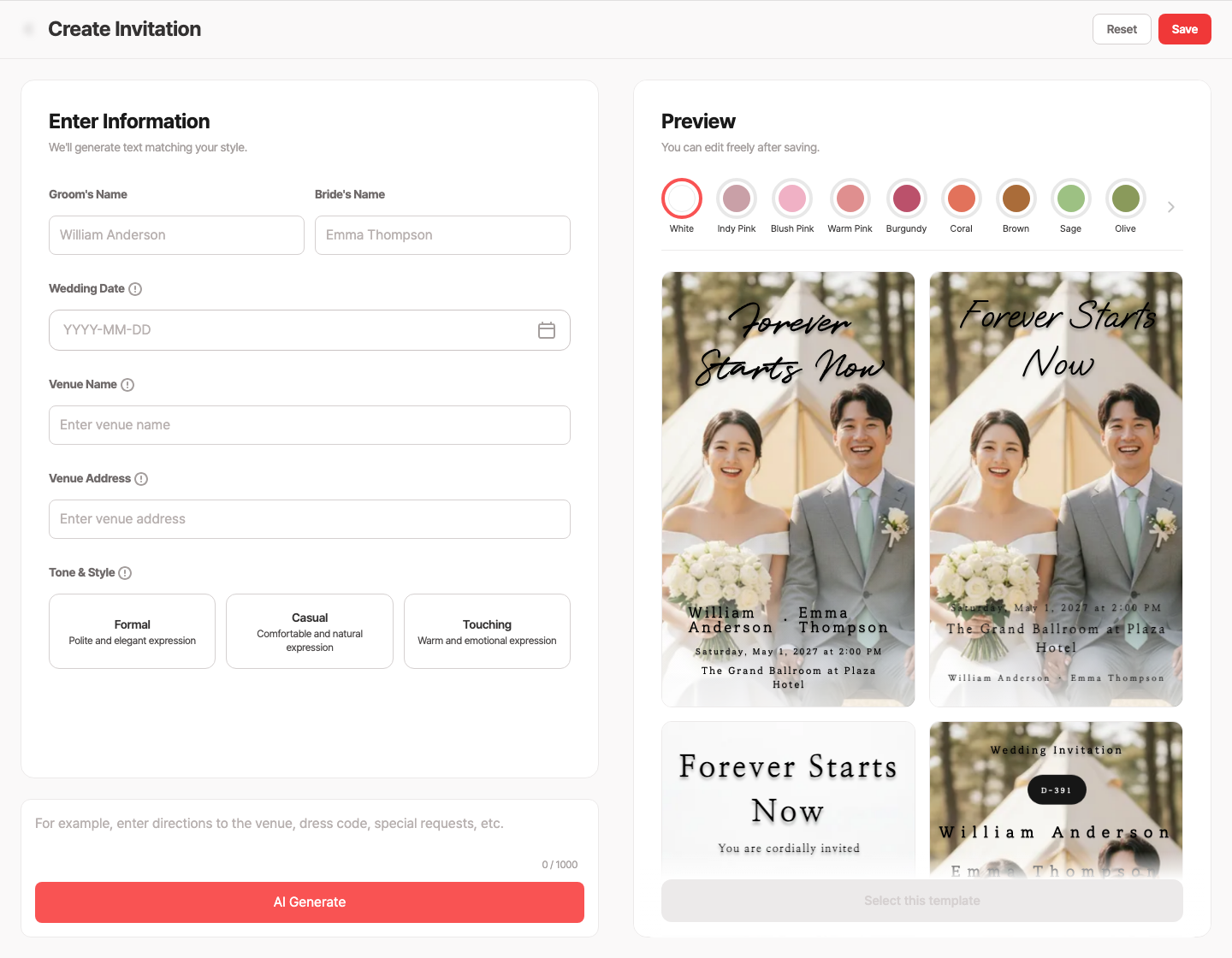Choose the Indy Pink color swatch

point(737,198)
